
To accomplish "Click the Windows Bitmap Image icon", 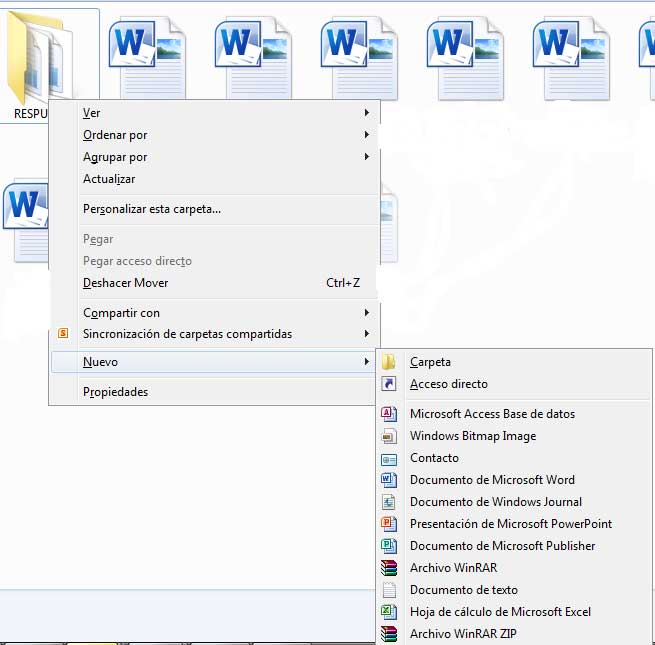I will click(x=388, y=436).
